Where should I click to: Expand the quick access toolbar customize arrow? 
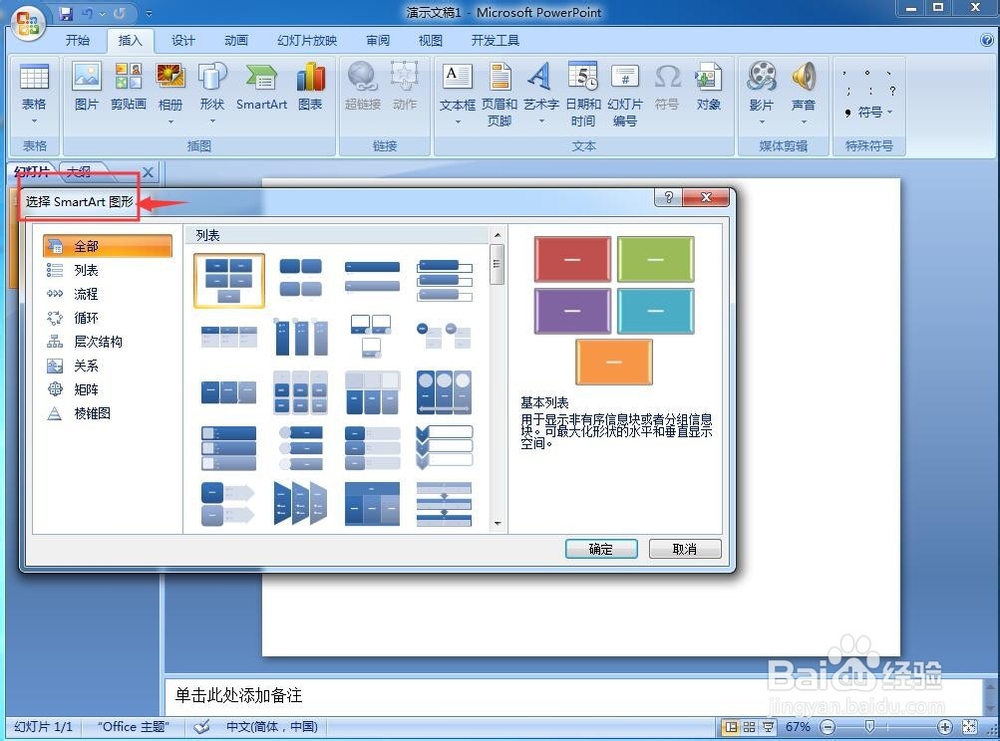coord(149,13)
